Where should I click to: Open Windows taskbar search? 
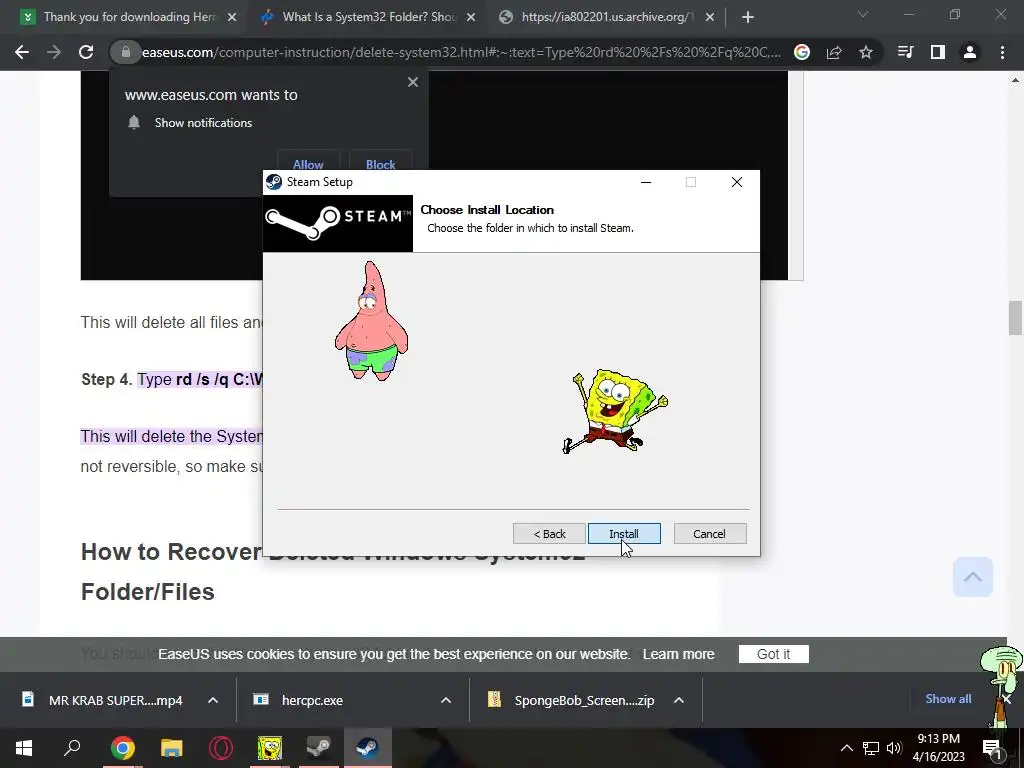point(72,748)
